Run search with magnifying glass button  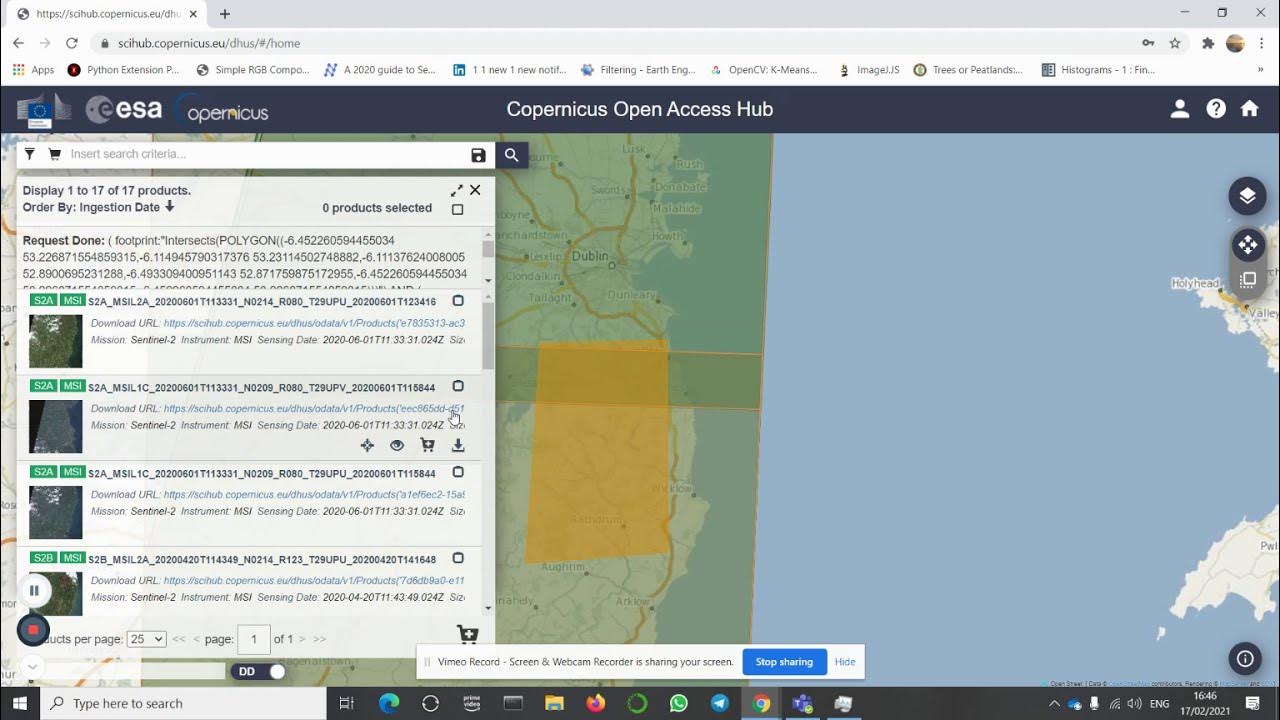click(x=511, y=155)
